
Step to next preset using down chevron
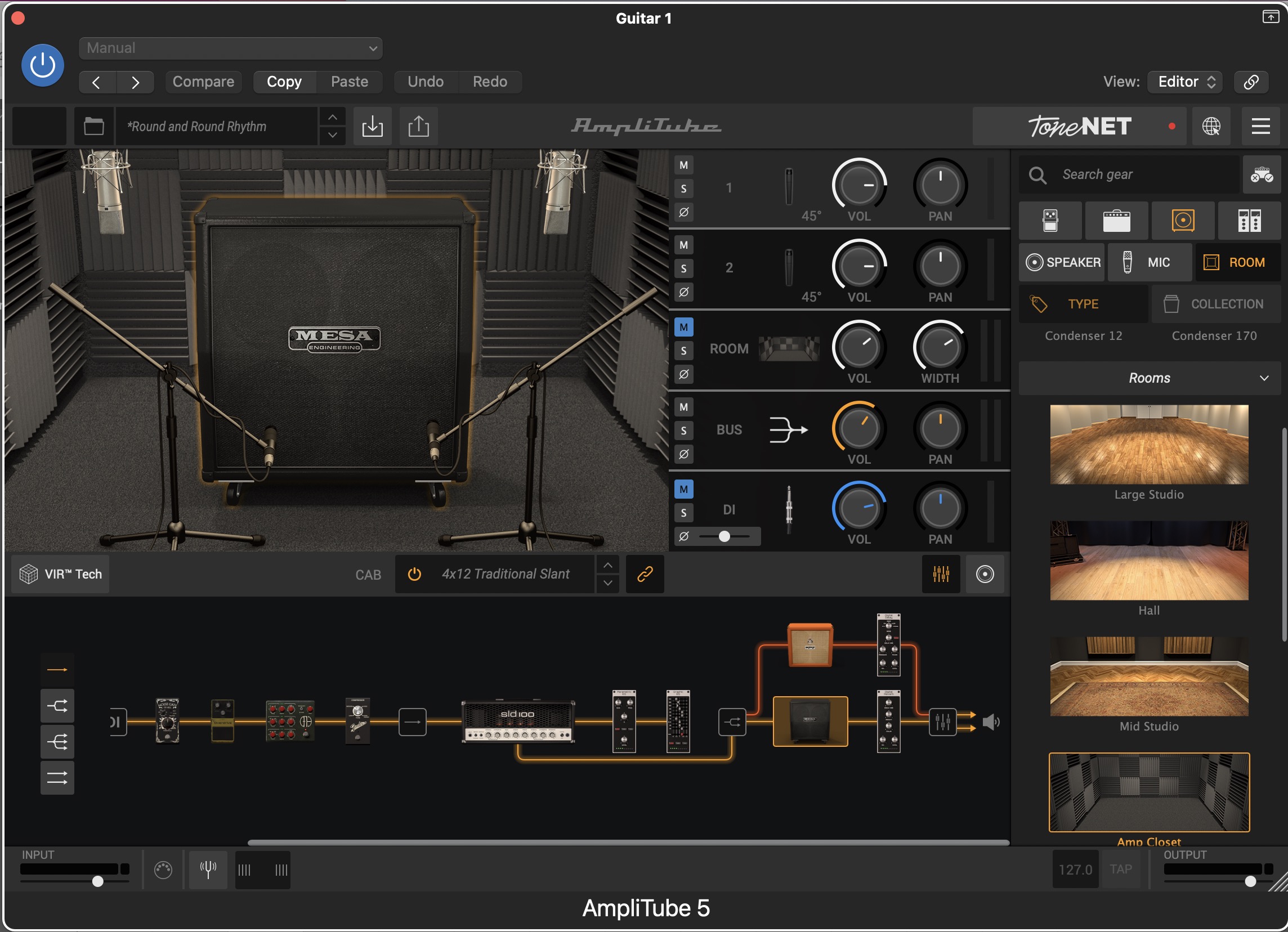332,135
